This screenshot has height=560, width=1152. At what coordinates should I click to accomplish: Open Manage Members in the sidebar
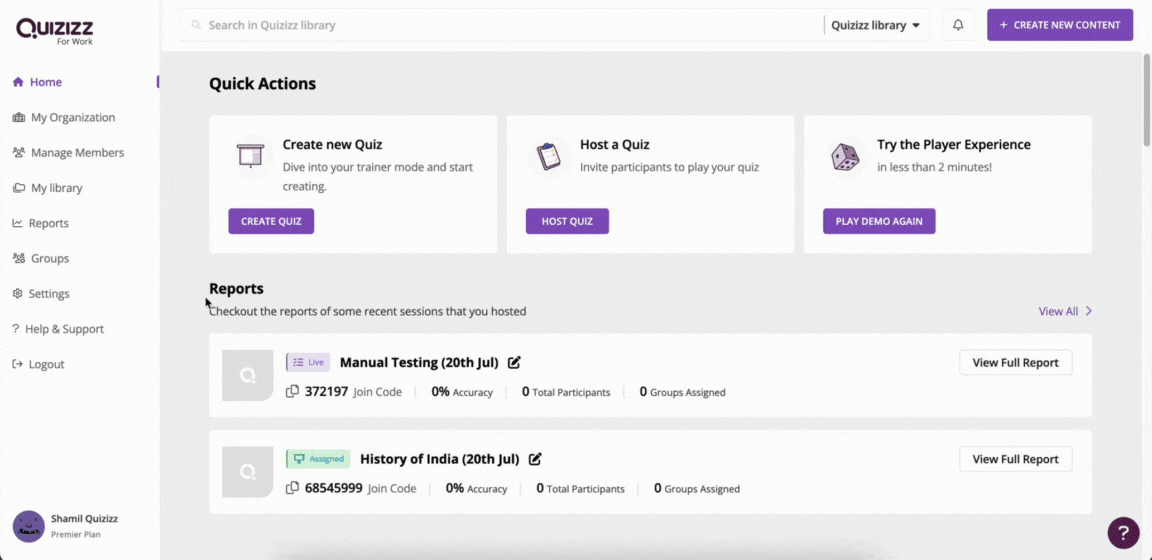[x=68, y=153]
